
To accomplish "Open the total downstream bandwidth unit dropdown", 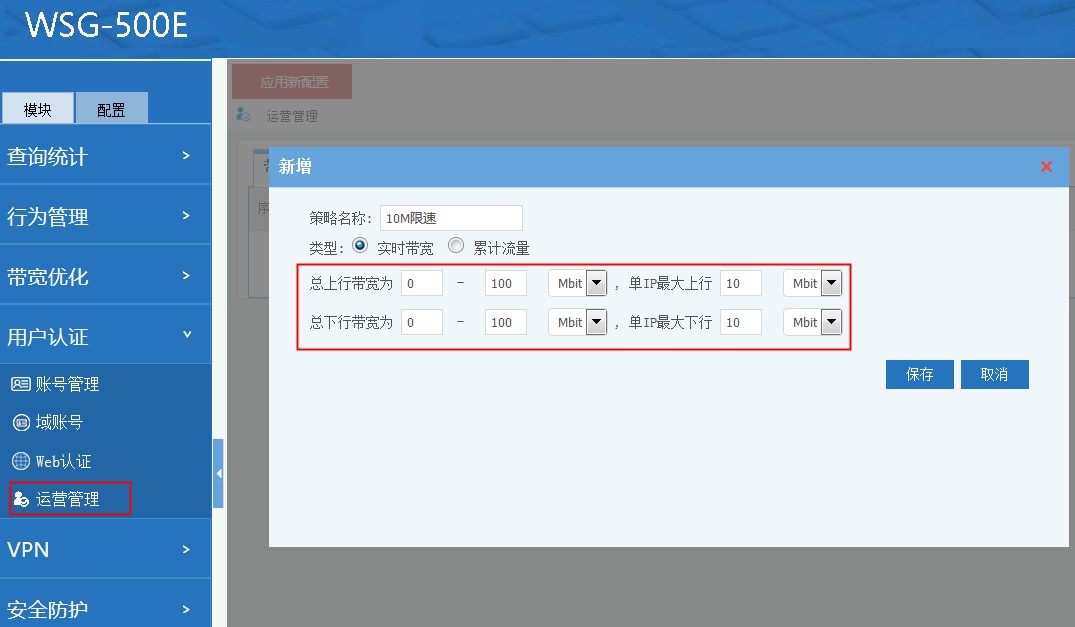I will click(x=596, y=323).
